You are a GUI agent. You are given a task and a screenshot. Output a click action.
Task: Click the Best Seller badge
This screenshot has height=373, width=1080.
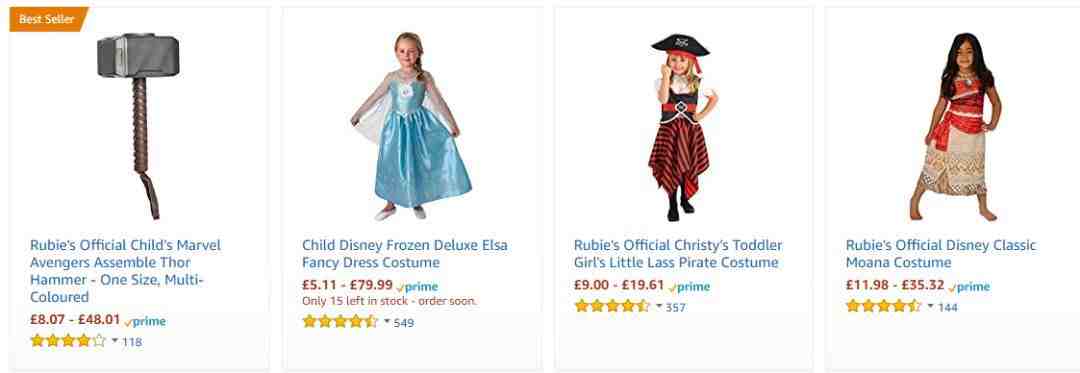[x=48, y=19]
